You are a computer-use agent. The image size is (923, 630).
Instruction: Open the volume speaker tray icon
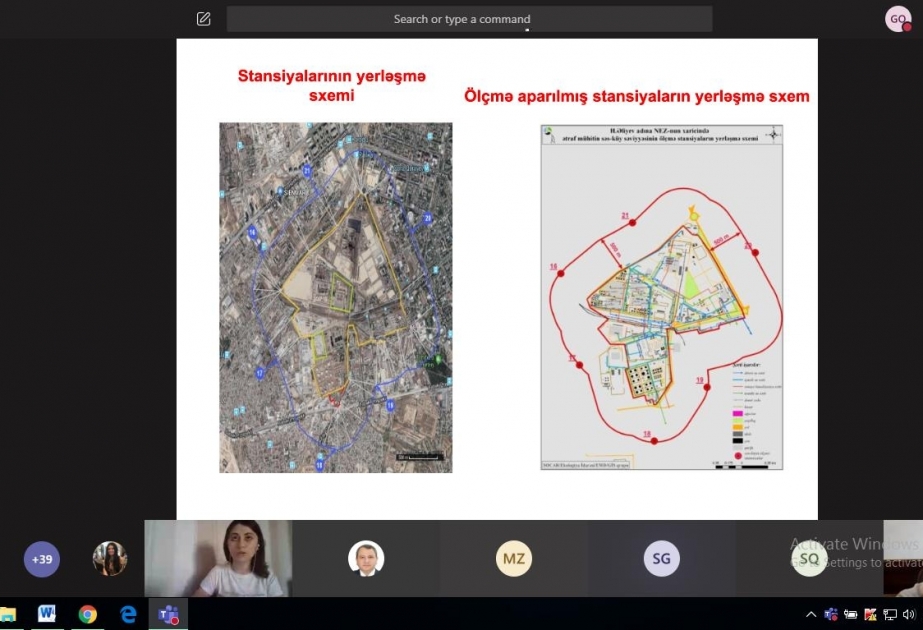909,615
